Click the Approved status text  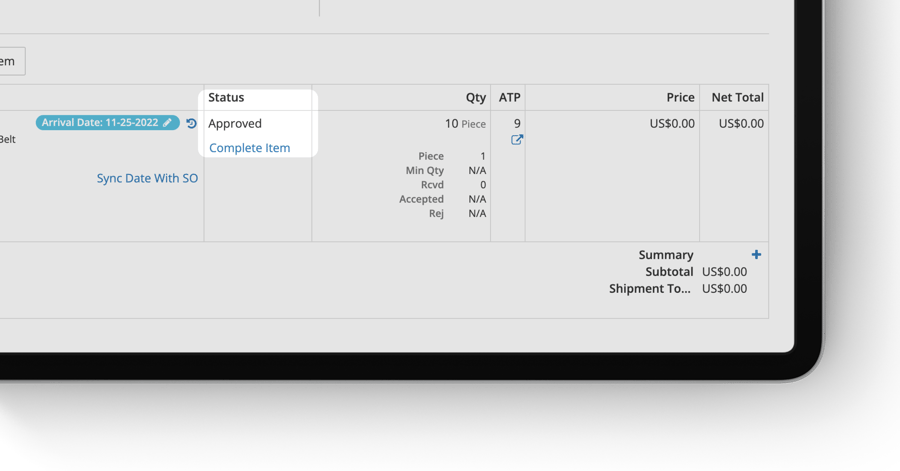[235, 124]
